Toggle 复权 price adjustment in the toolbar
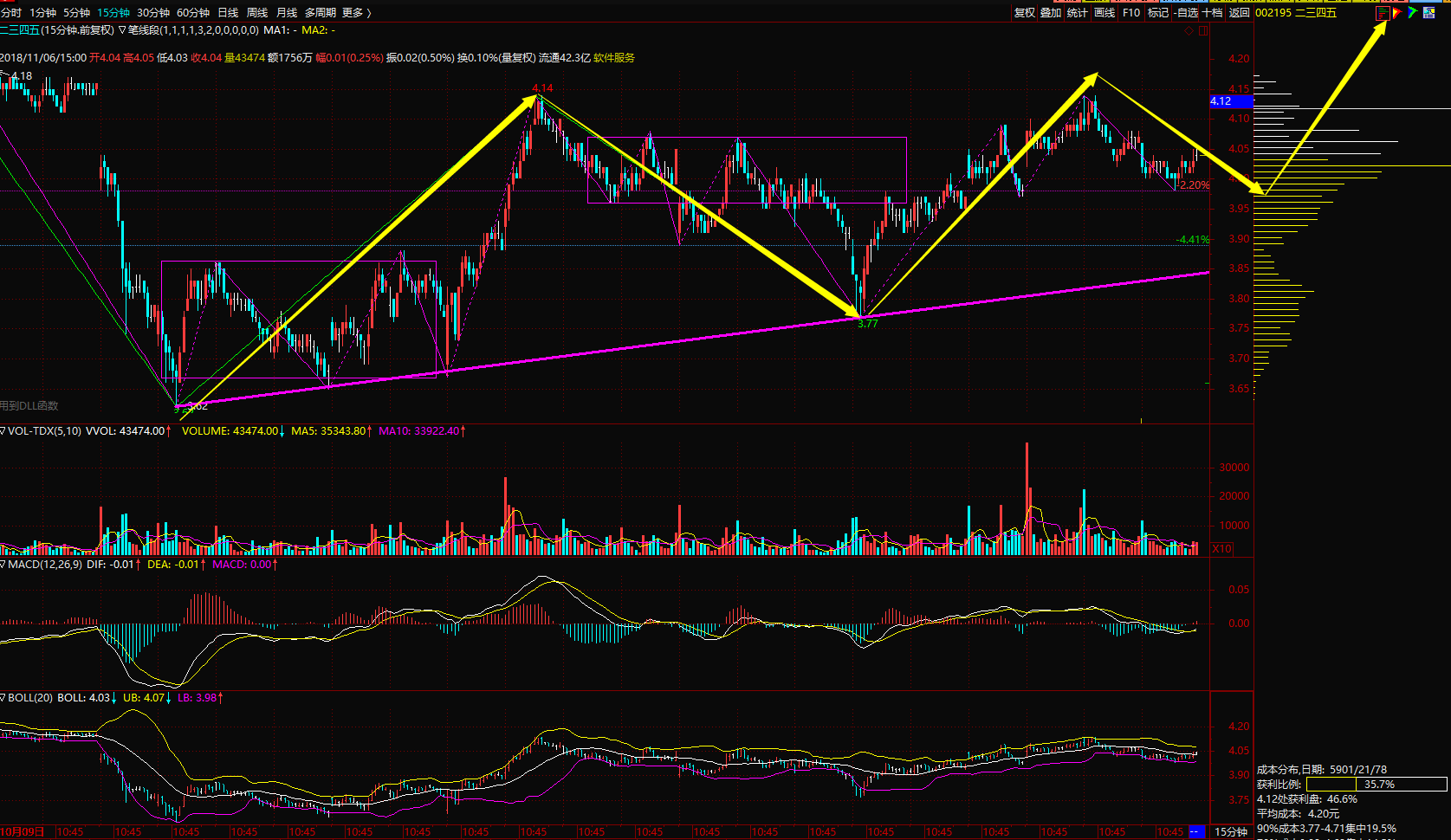This screenshot has height=840, width=1451. (x=1025, y=13)
